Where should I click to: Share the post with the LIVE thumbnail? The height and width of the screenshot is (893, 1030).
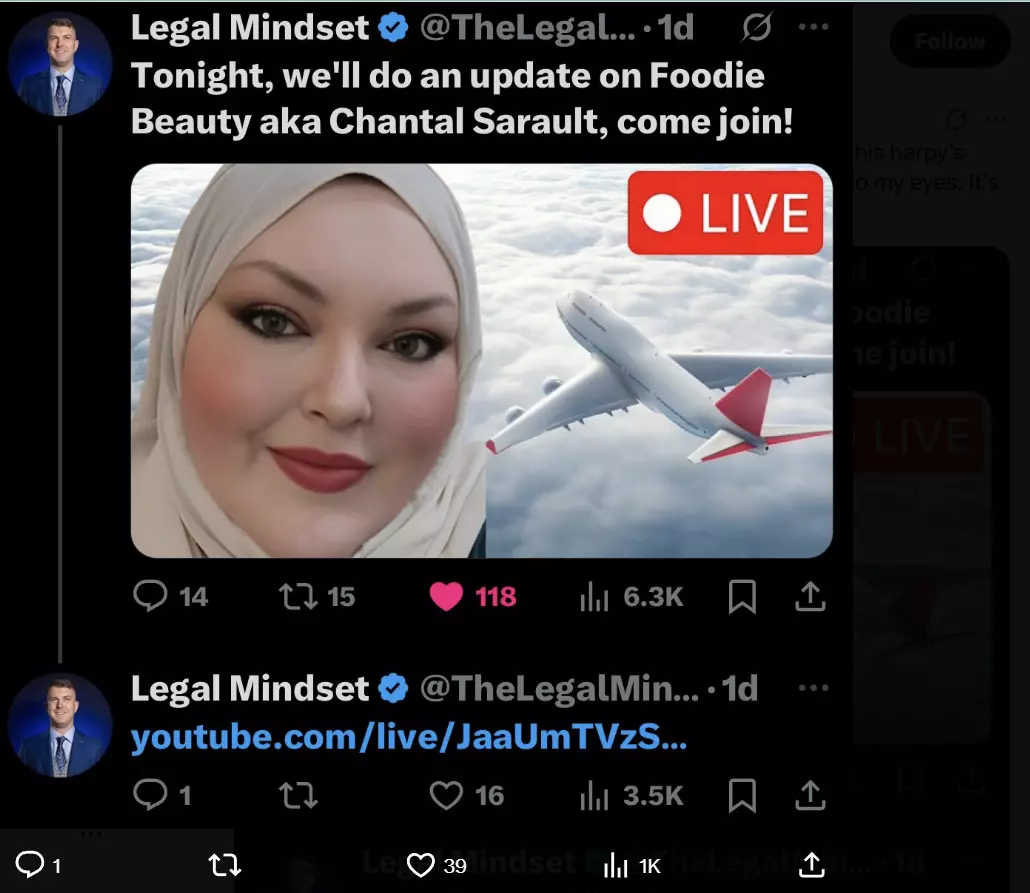click(x=810, y=596)
